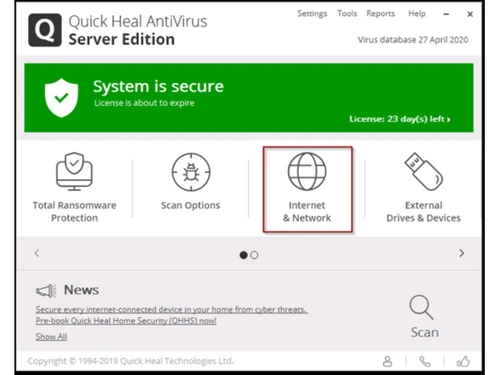Open External Drives & Devices USB icon
This screenshot has height=375, width=500.
424,171
